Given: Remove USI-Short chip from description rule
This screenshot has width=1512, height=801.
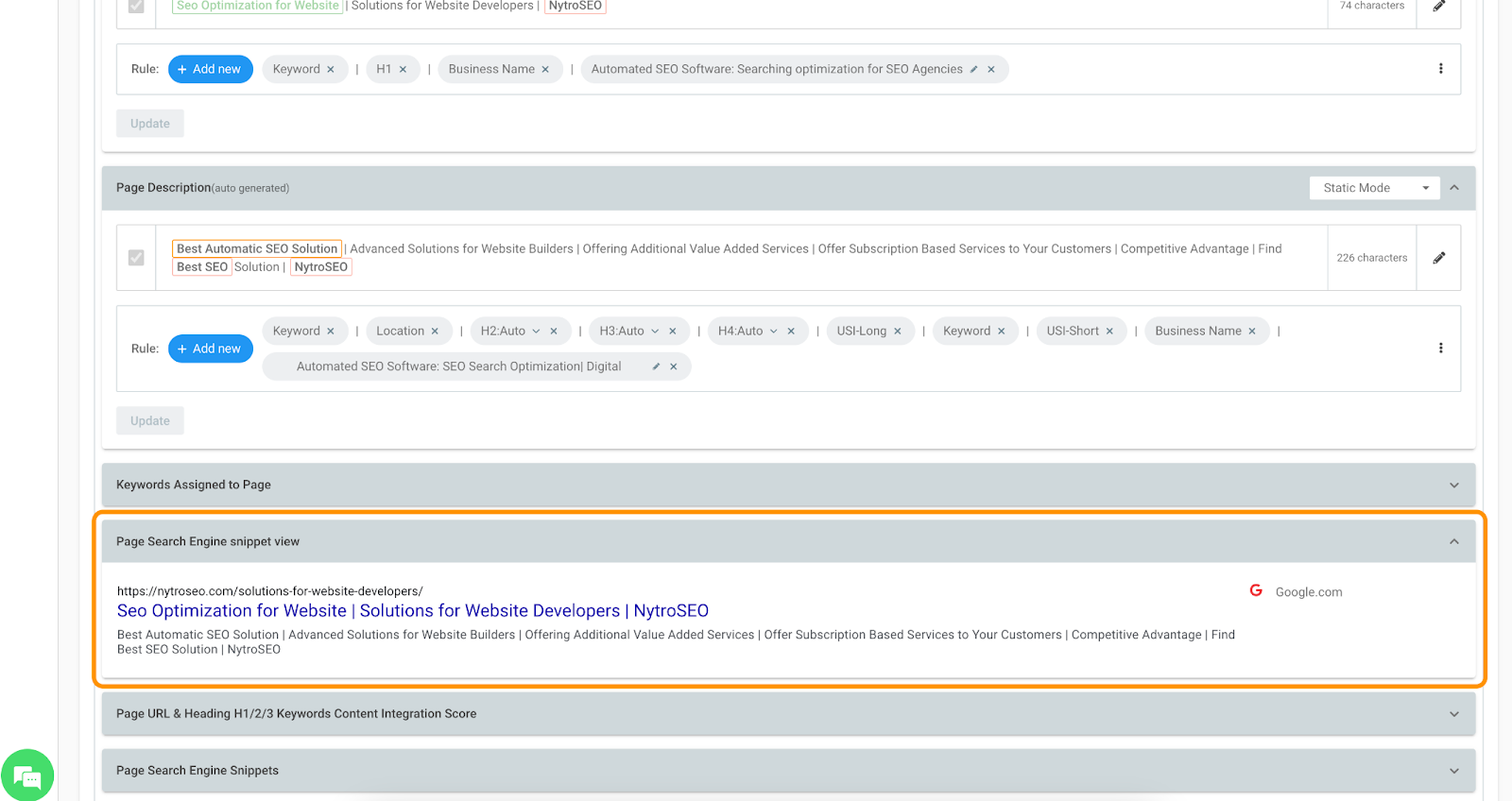Looking at the screenshot, I should [x=1109, y=331].
